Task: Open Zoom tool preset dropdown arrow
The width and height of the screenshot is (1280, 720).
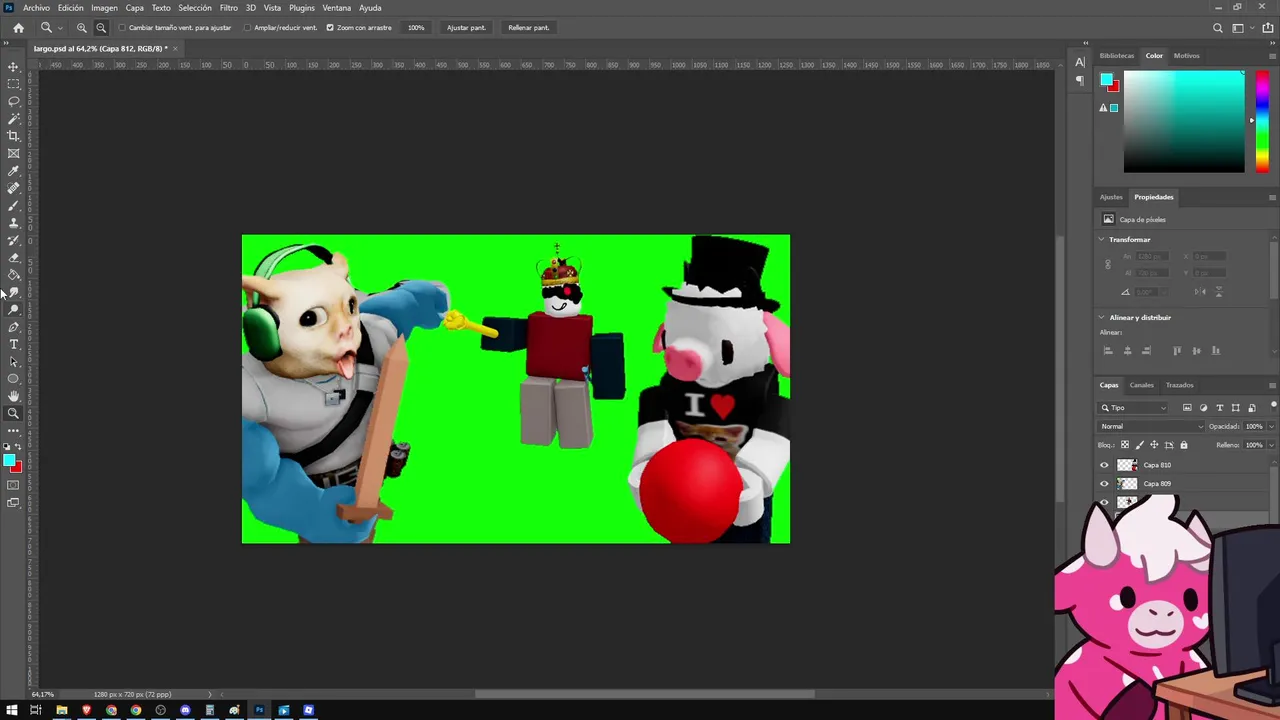Action: coord(60,28)
